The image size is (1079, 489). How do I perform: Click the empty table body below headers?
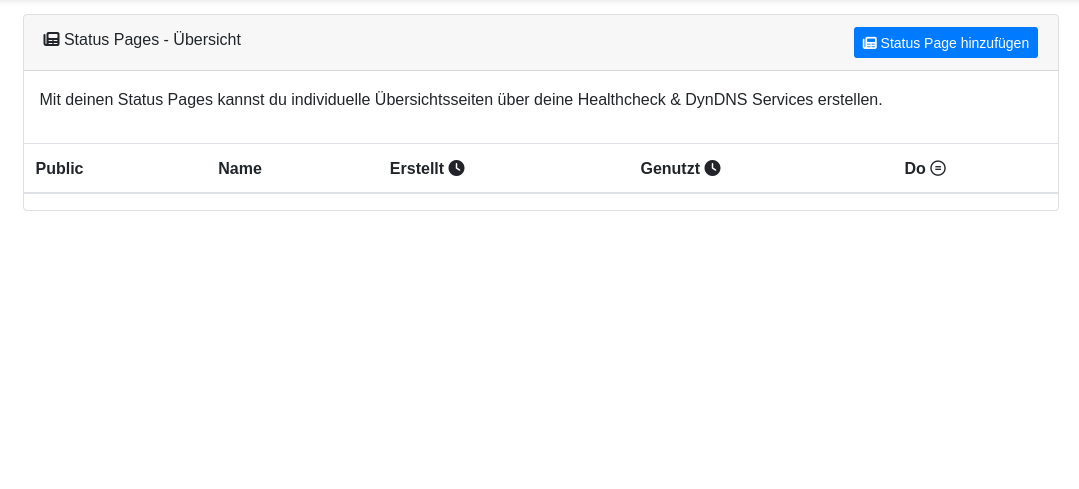540,201
